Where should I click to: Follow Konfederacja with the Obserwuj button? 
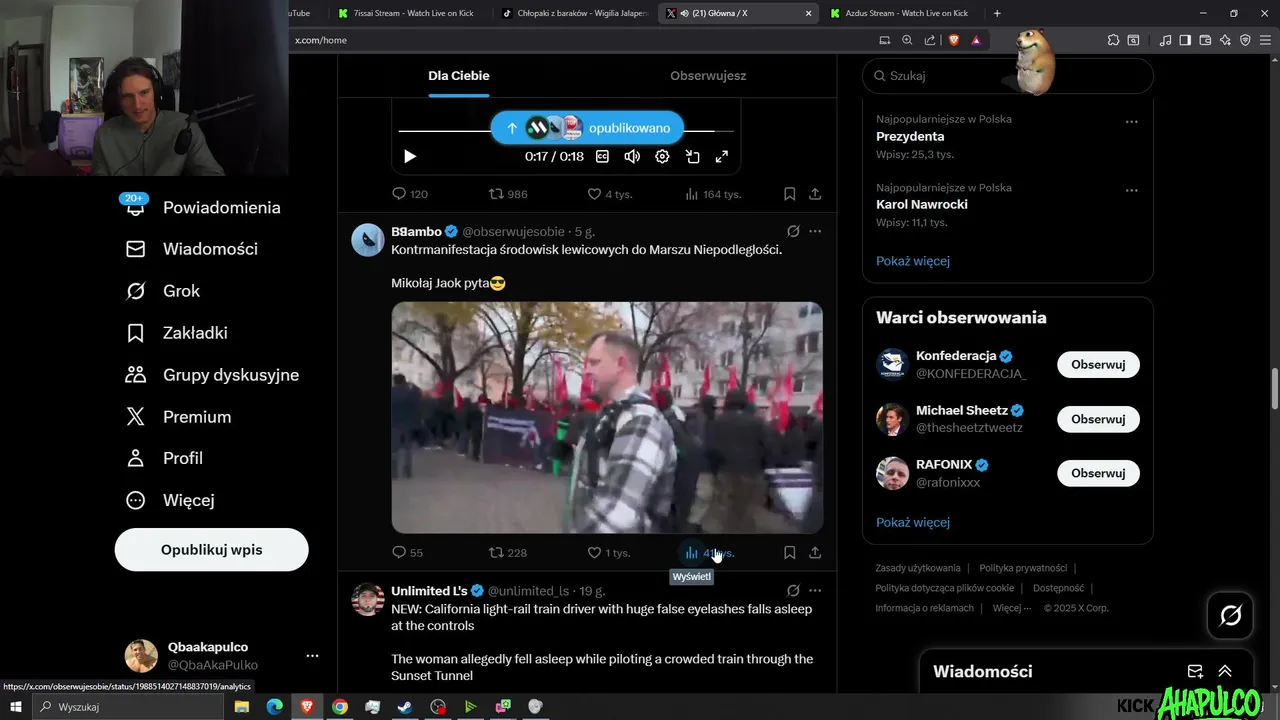1098,365
